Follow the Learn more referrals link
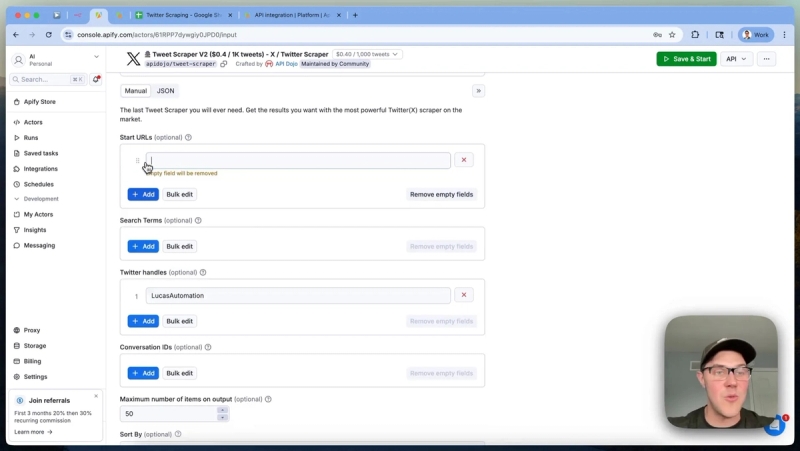This screenshot has height=451, width=800. (x=33, y=432)
